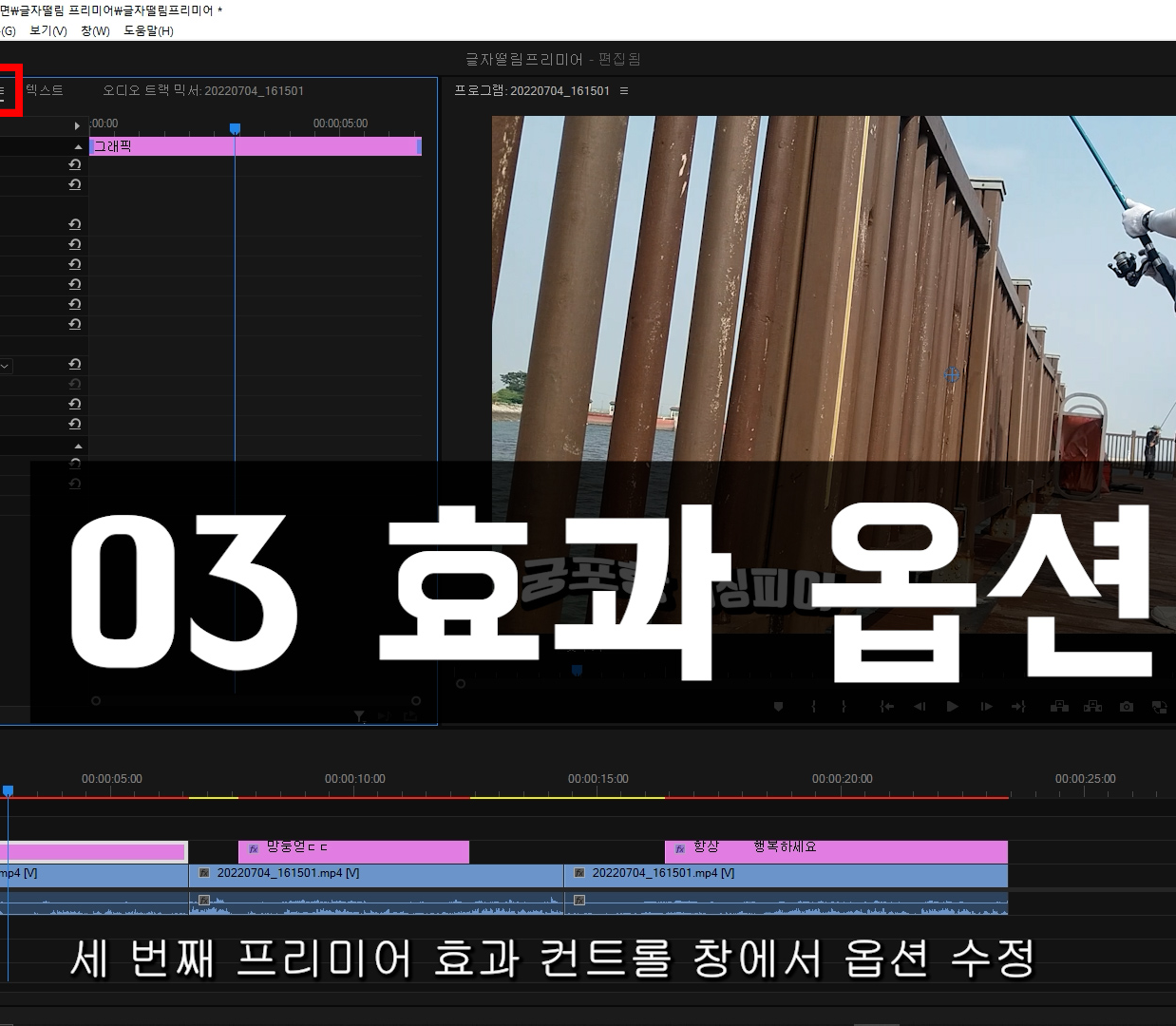Jump to In point button
Screen dimensions: 1176x1026
(x=886, y=707)
